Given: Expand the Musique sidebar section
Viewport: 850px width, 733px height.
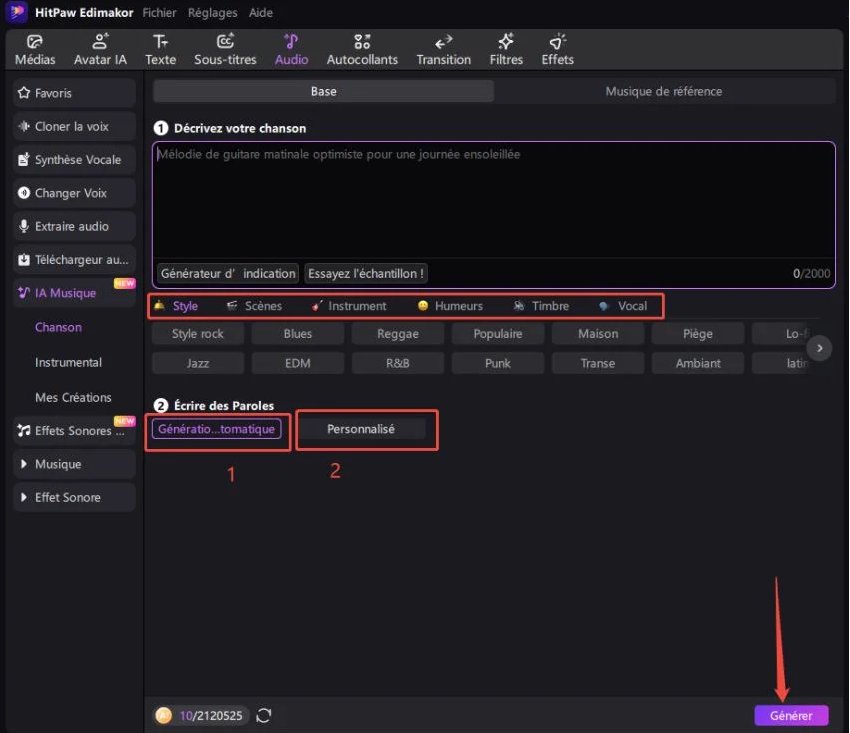Looking at the screenshot, I should 75,464.
